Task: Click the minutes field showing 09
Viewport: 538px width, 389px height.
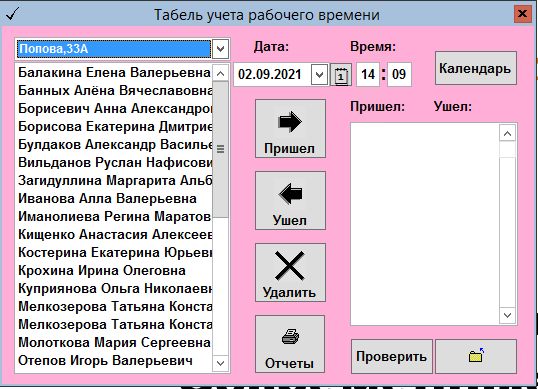Action: tap(399, 74)
